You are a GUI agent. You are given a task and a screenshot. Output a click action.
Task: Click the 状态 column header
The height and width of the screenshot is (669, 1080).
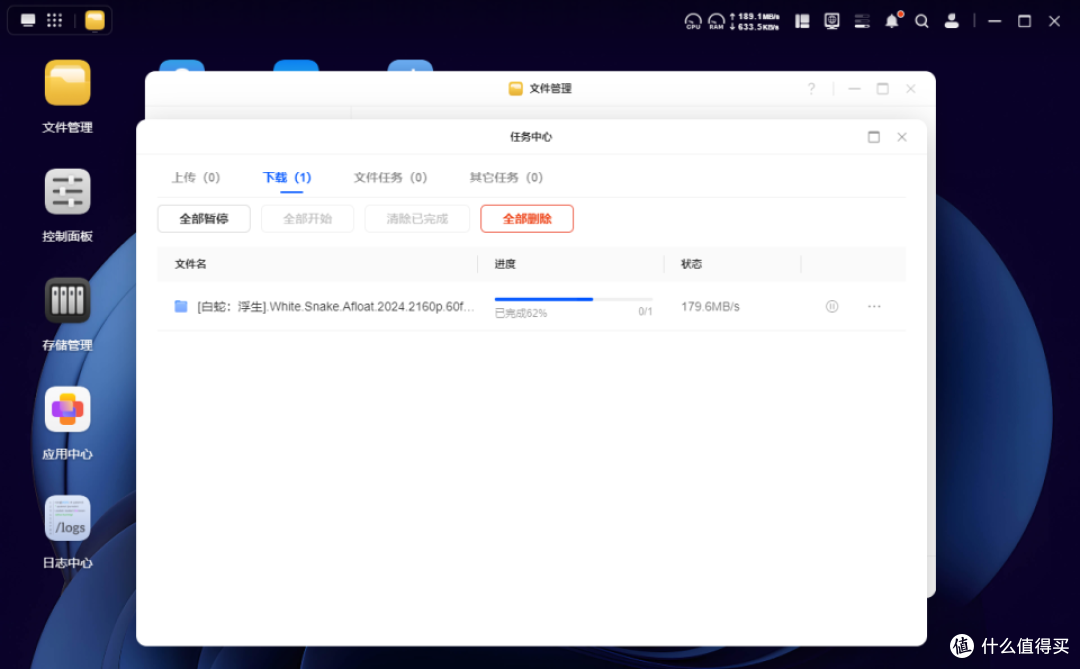coord(692,264)
